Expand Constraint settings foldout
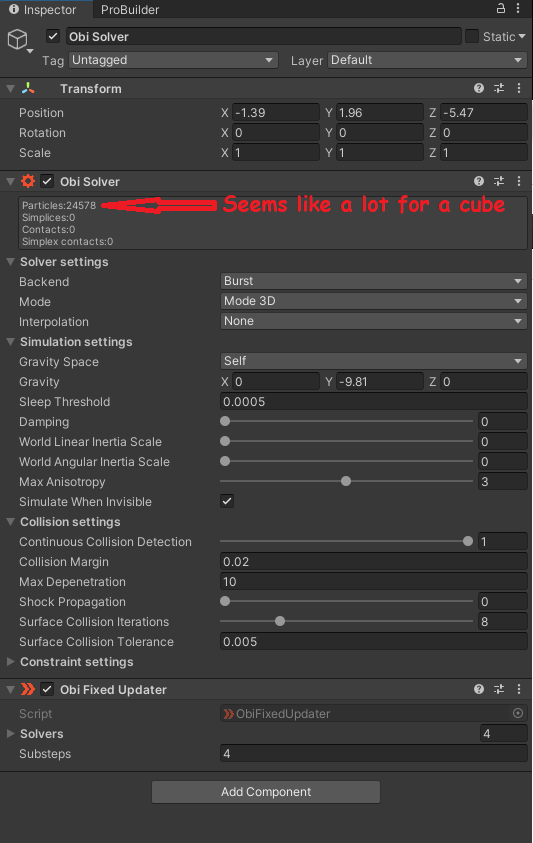 point(10,662)
